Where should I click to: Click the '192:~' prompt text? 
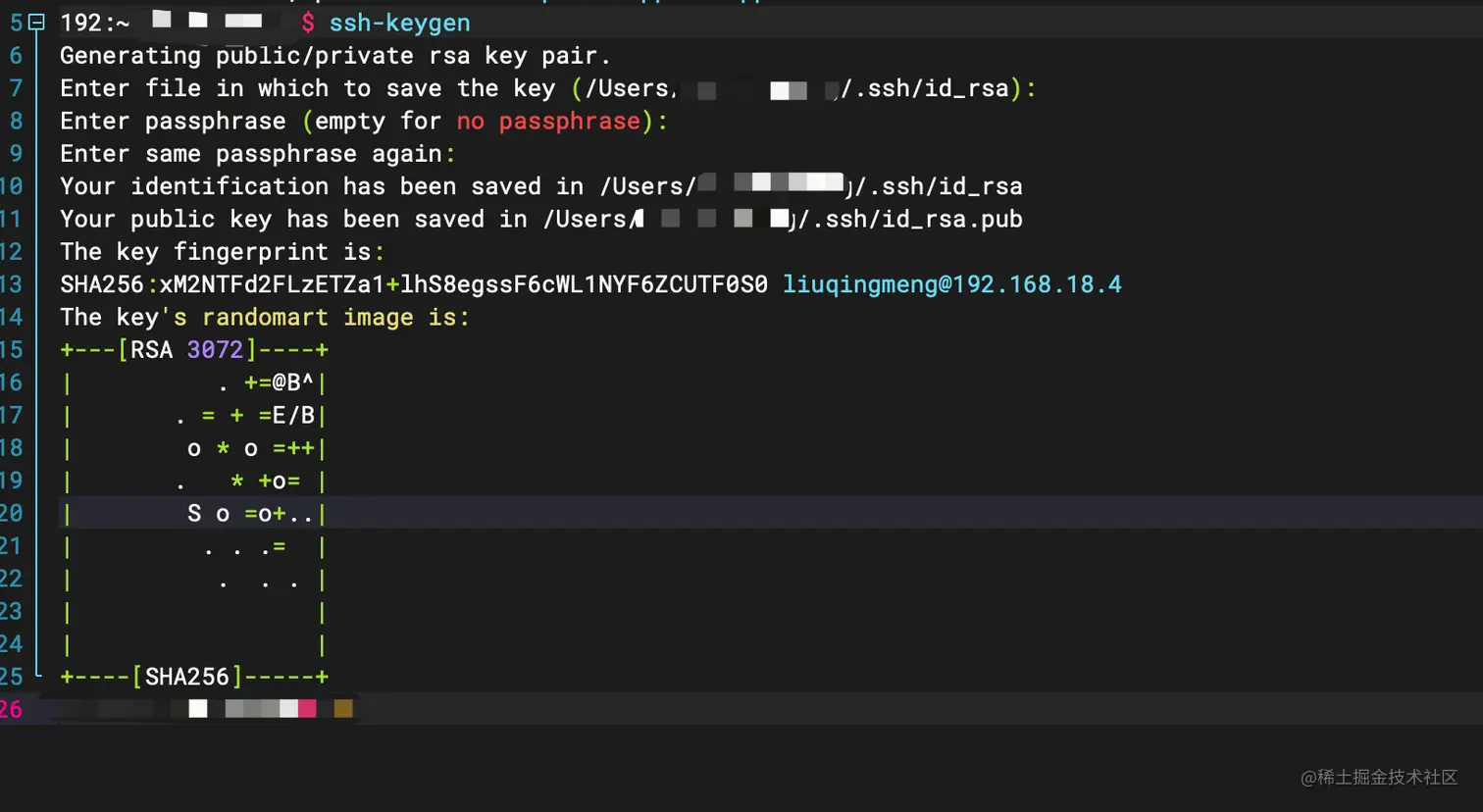95,23
